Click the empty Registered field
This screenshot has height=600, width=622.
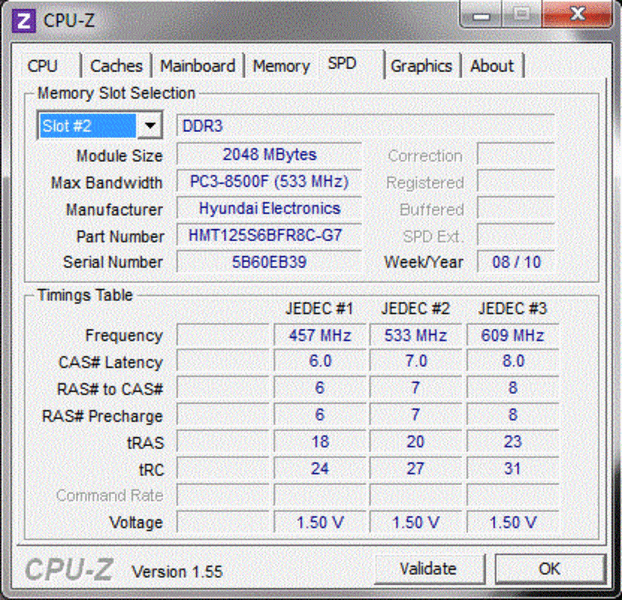(x=516, y=181)
